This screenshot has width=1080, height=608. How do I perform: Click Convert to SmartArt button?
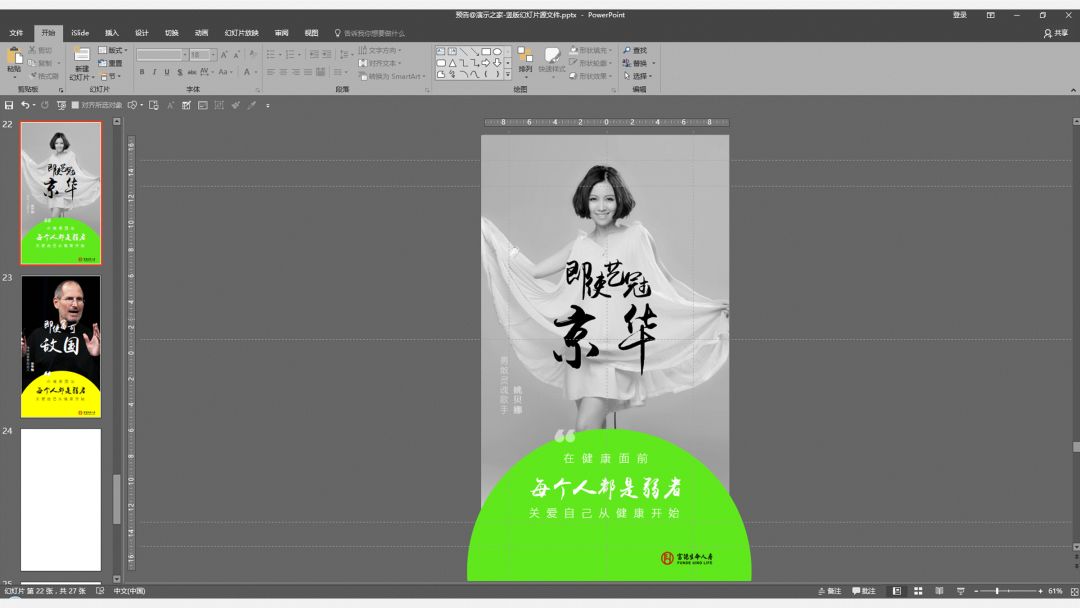tap(391, 76)
